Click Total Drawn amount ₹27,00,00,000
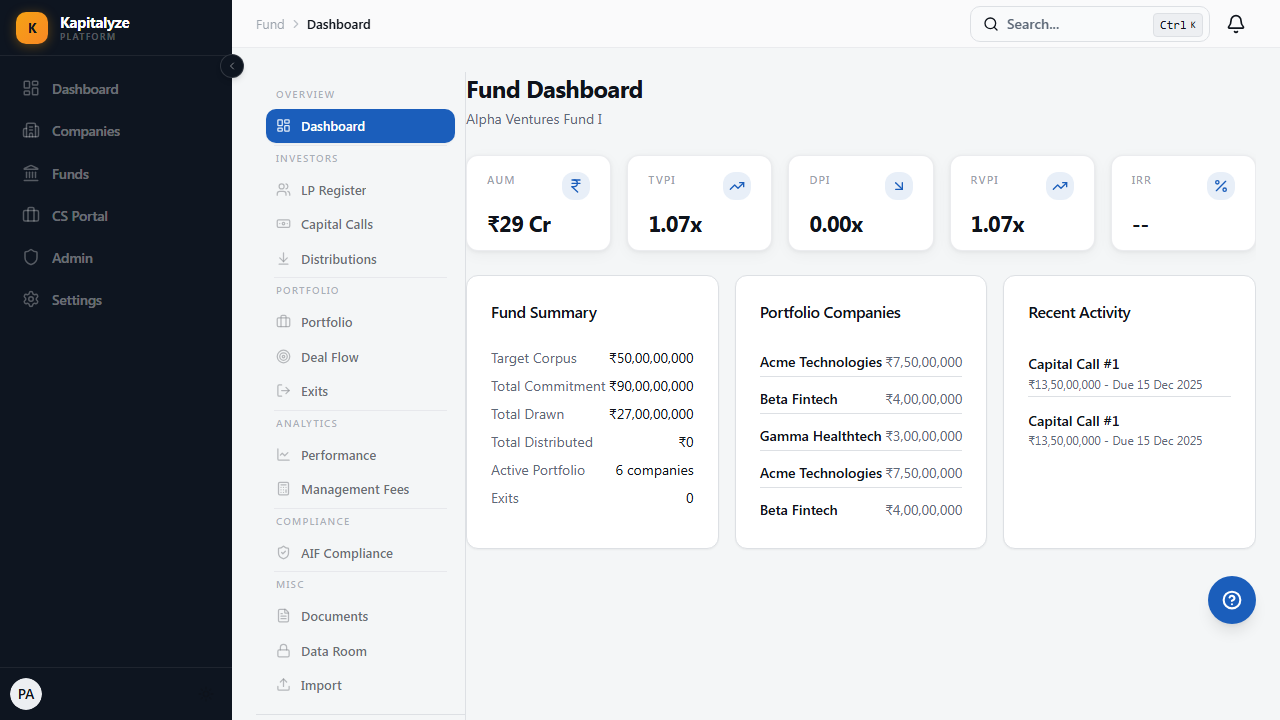 click(651, 414)
